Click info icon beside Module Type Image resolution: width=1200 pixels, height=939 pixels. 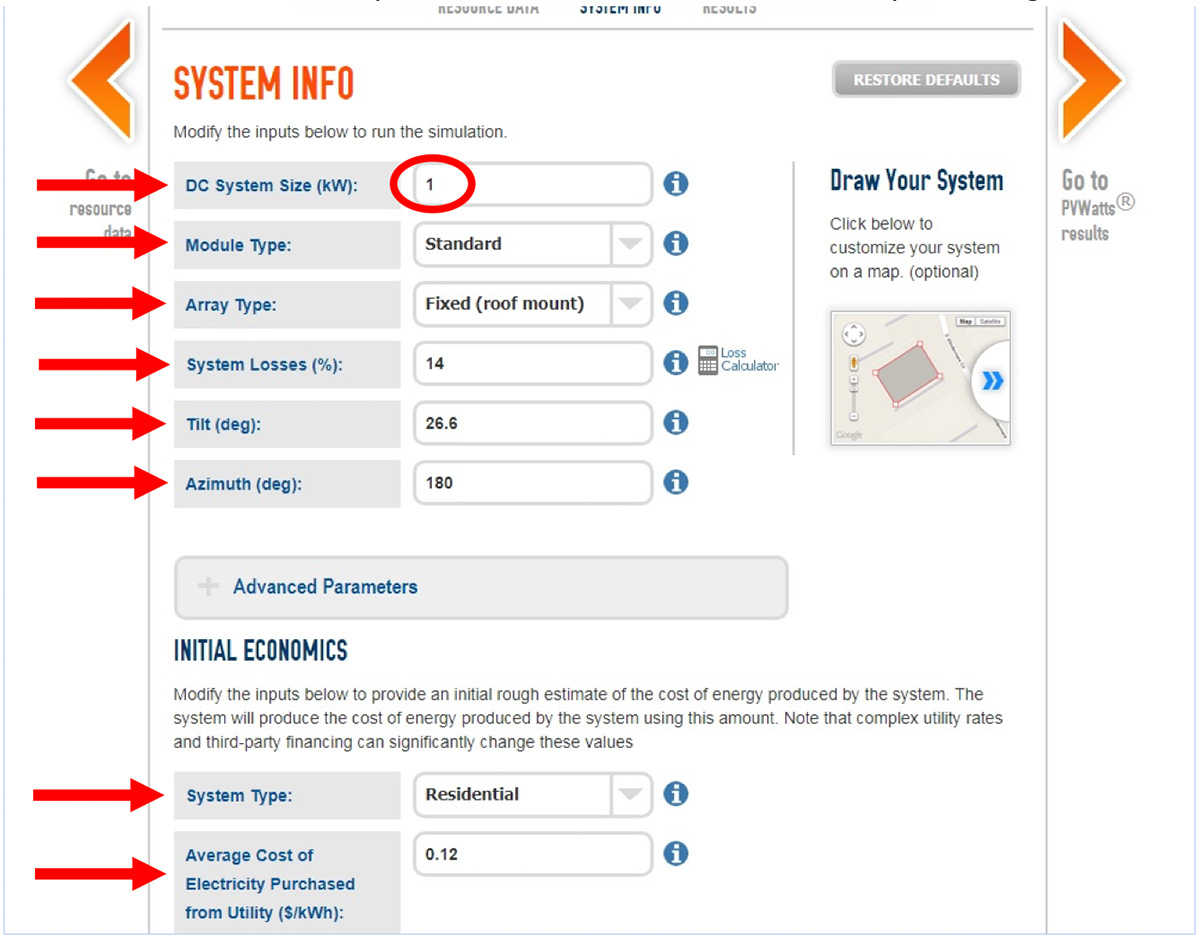[676, 243]
